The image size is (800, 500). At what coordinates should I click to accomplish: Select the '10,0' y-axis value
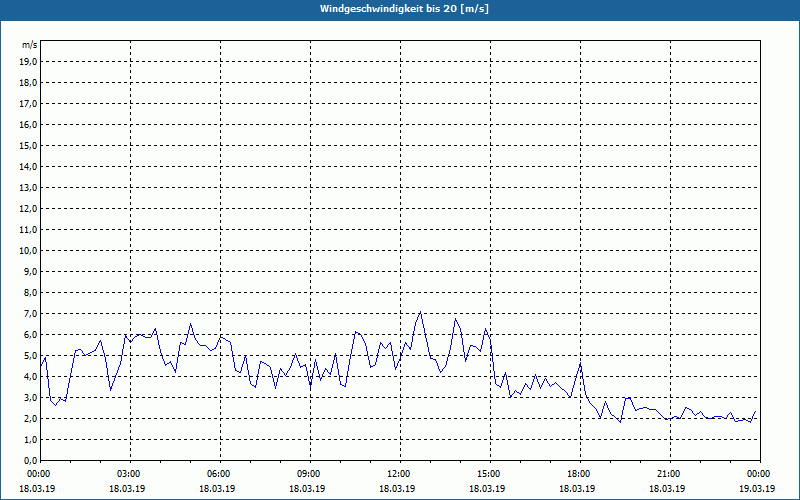pos(28,251)
